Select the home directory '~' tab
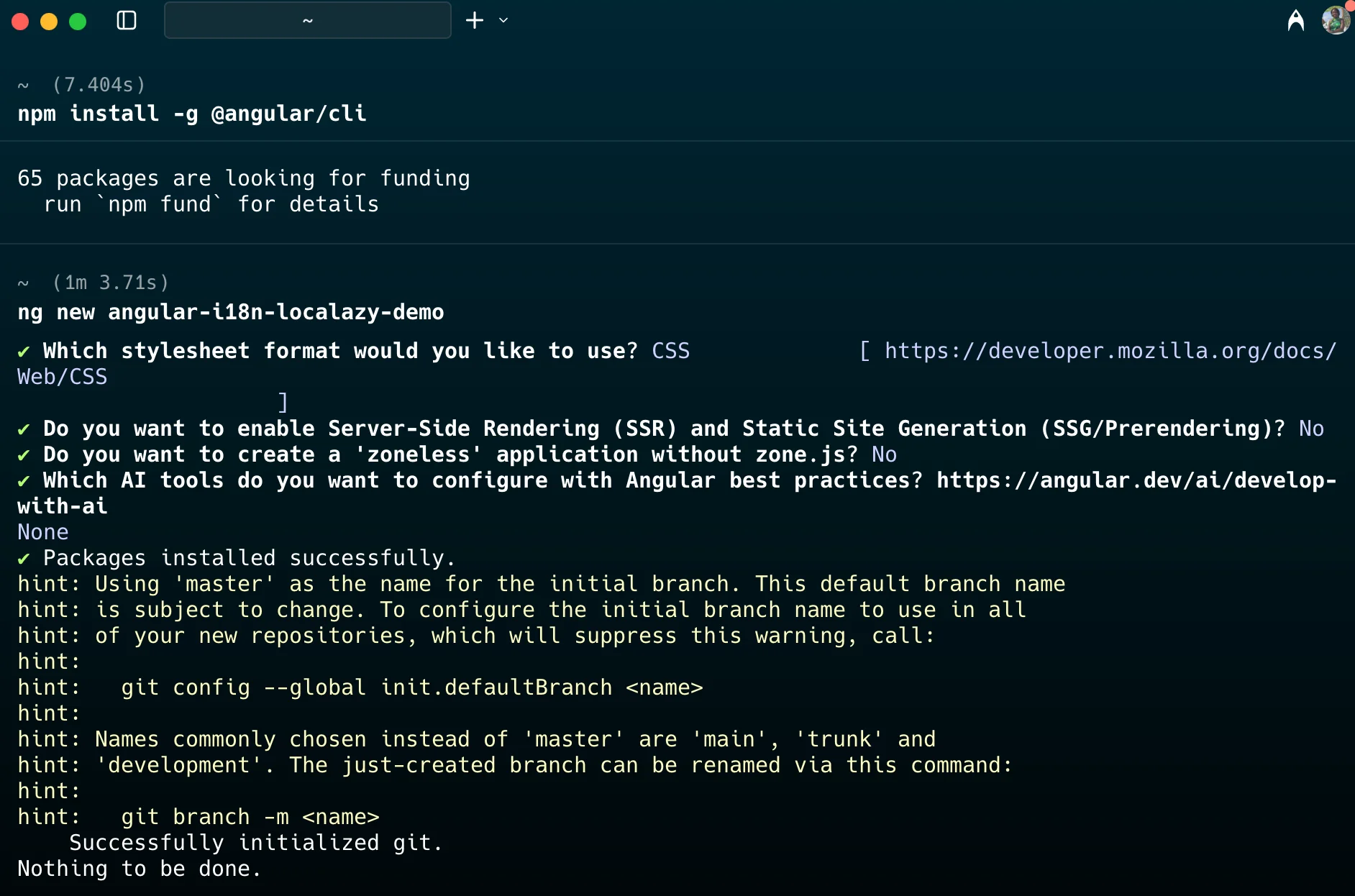 tap(308, 21)
